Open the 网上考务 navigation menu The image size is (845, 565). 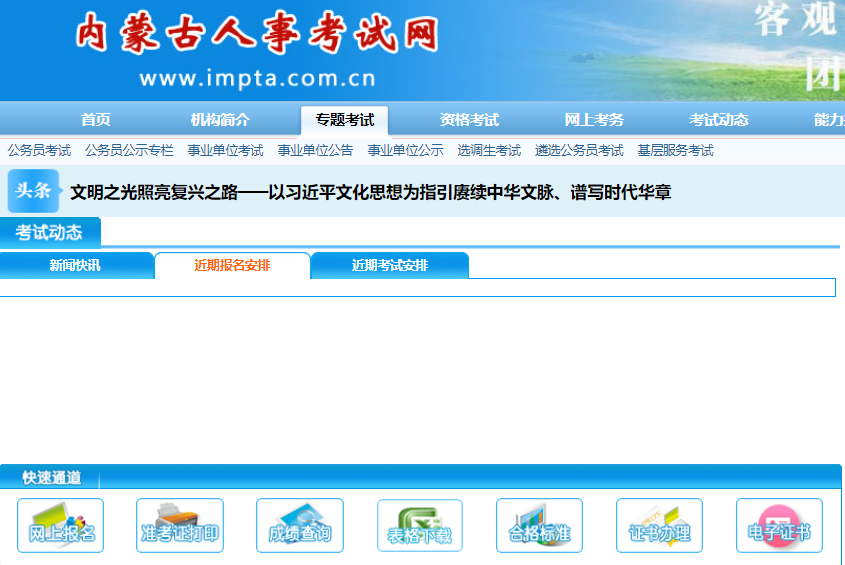click(594, 120)
